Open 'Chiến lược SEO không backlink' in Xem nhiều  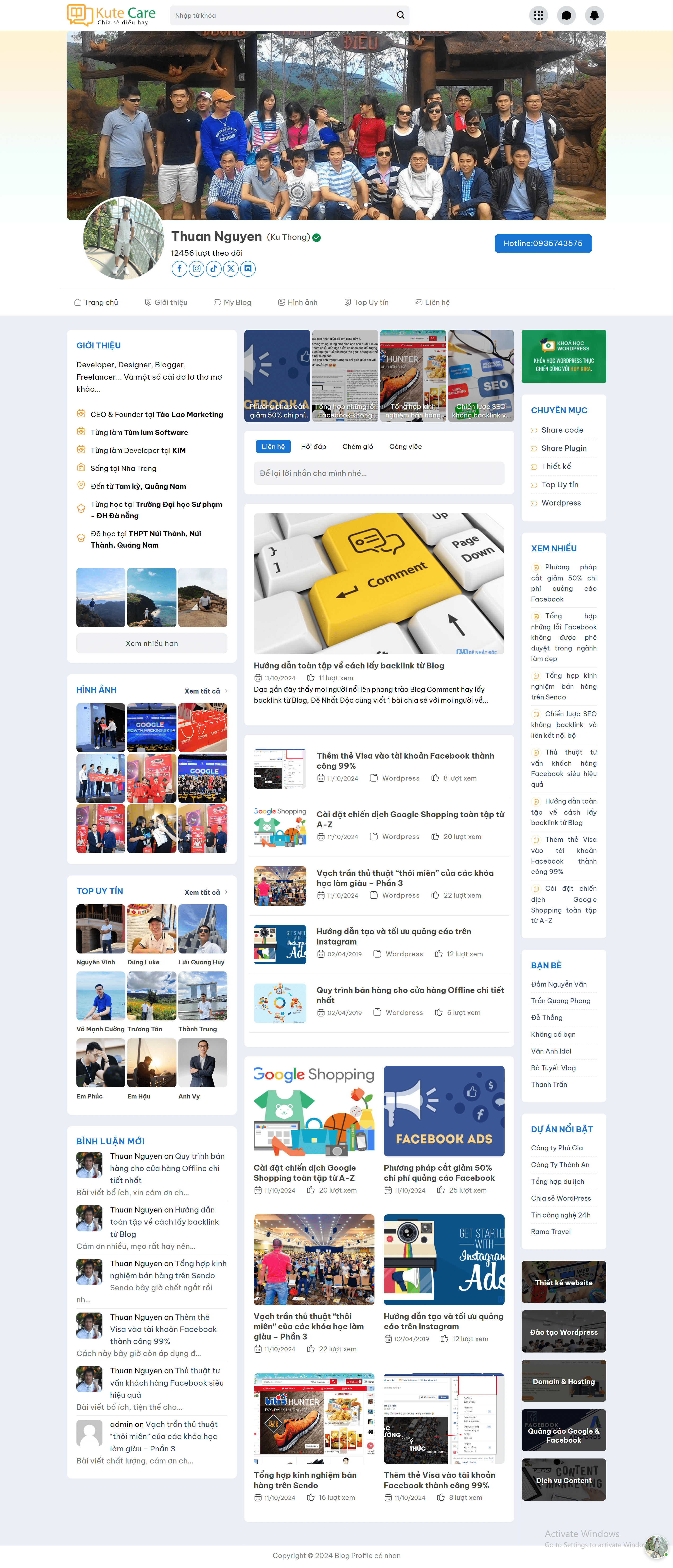[x=563, y=724]
